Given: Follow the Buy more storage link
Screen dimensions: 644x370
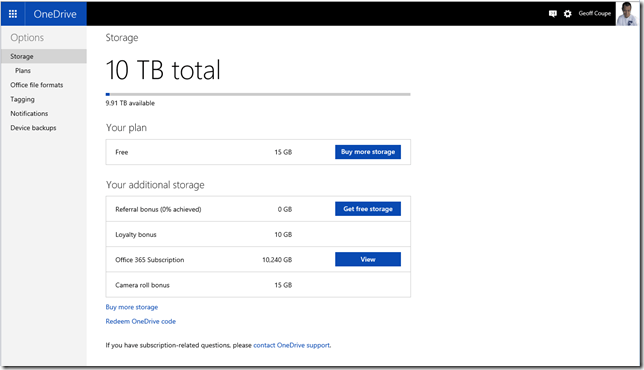Looking at the screenshot, I should [132, 307].
